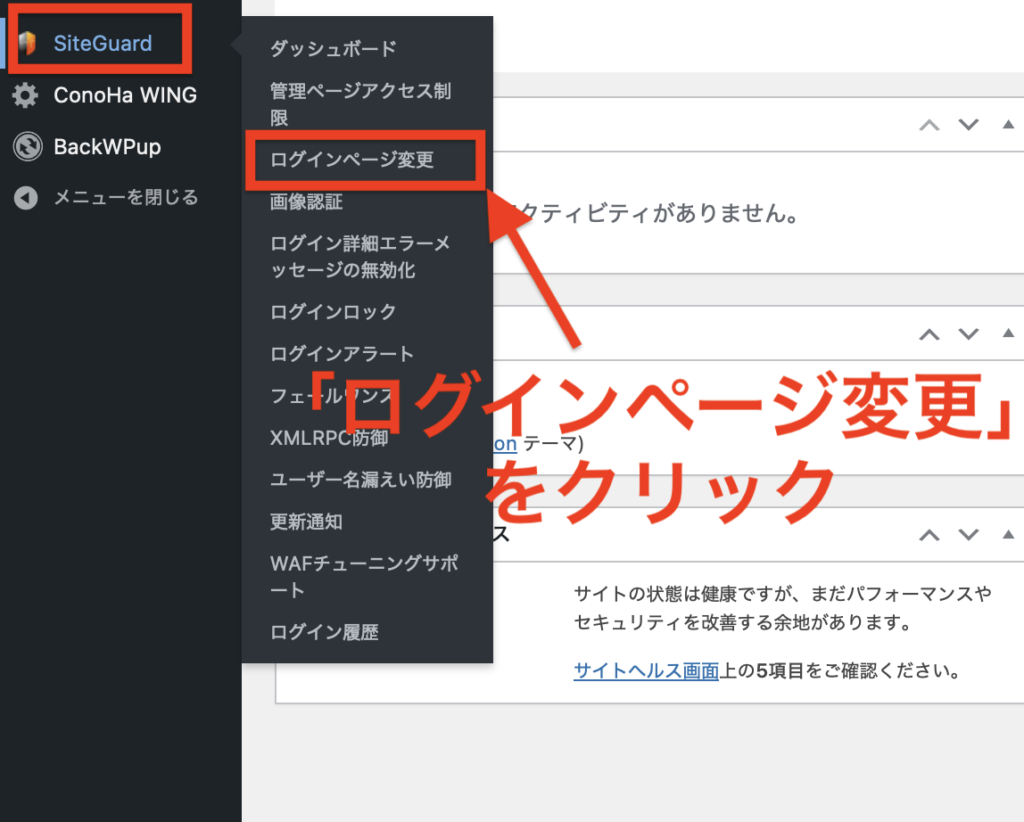
Task: Move the site health widget down
Action: pyautogui.click(x=967, y=535)
